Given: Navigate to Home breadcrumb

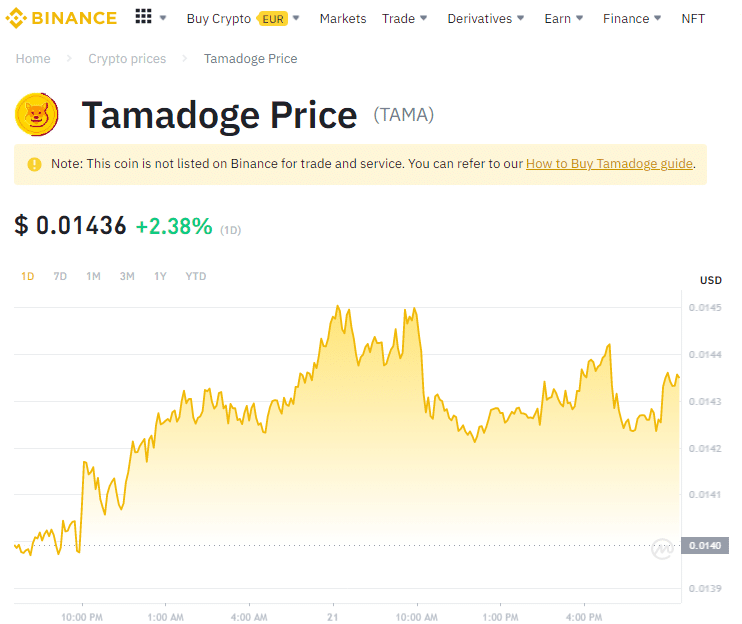Looking at the screenshot, I should [x=33, y=59].
